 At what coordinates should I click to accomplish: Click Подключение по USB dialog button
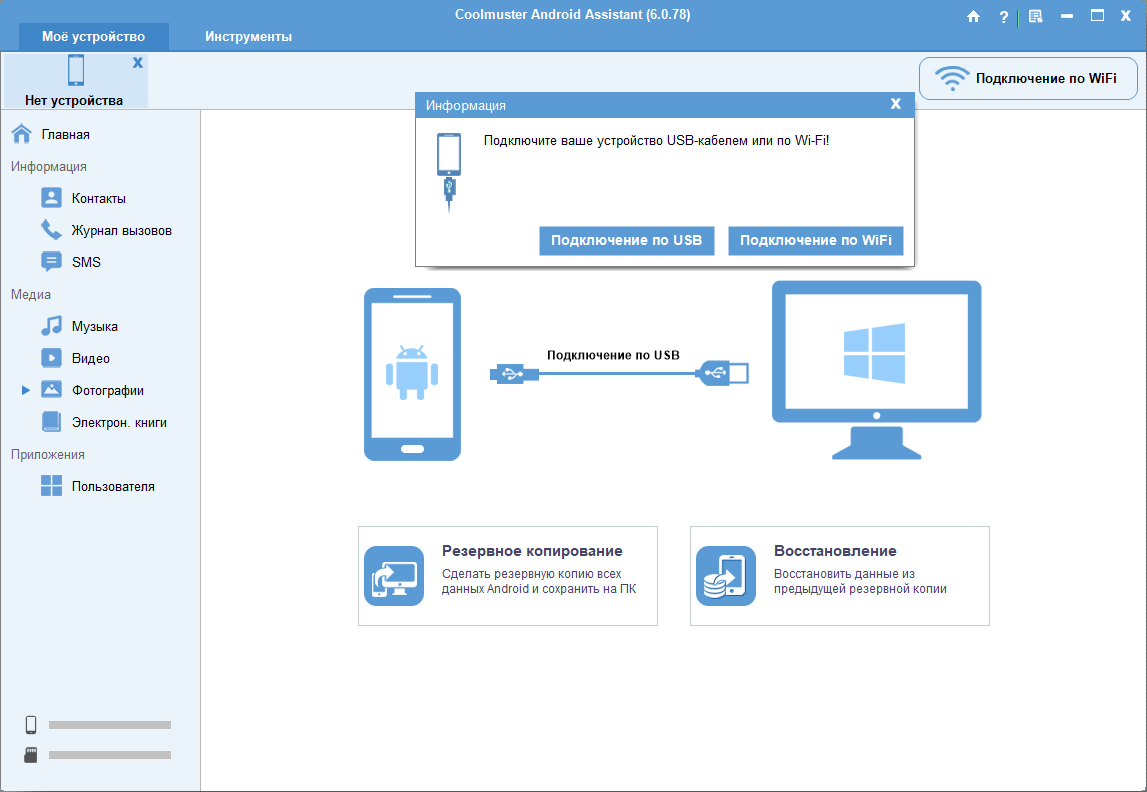[626, 241]
